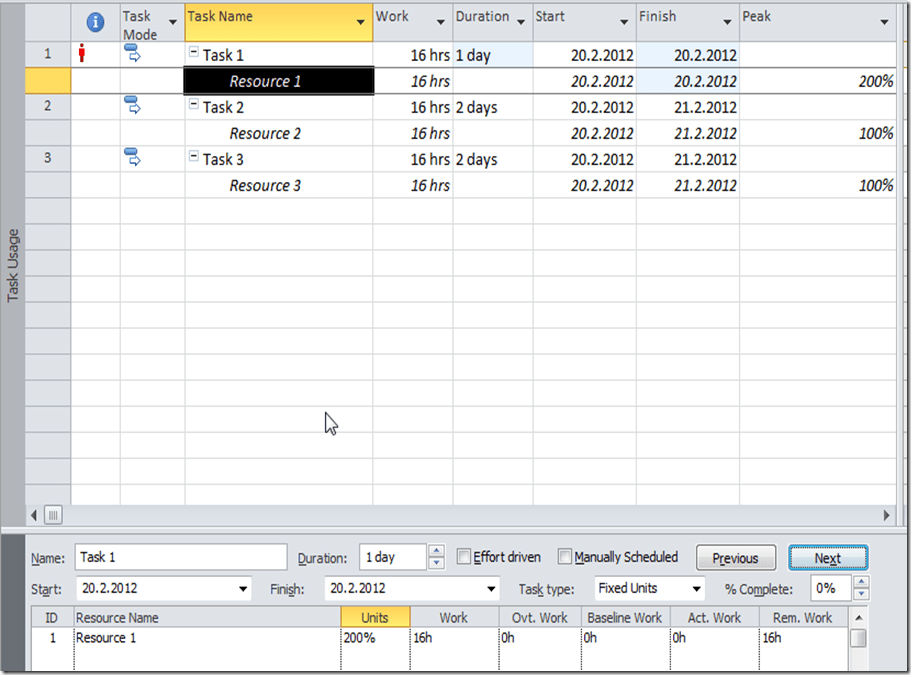The image size is (911, 675).
Task: Click the blue info indicator column header icon
Action: (96, 22)
